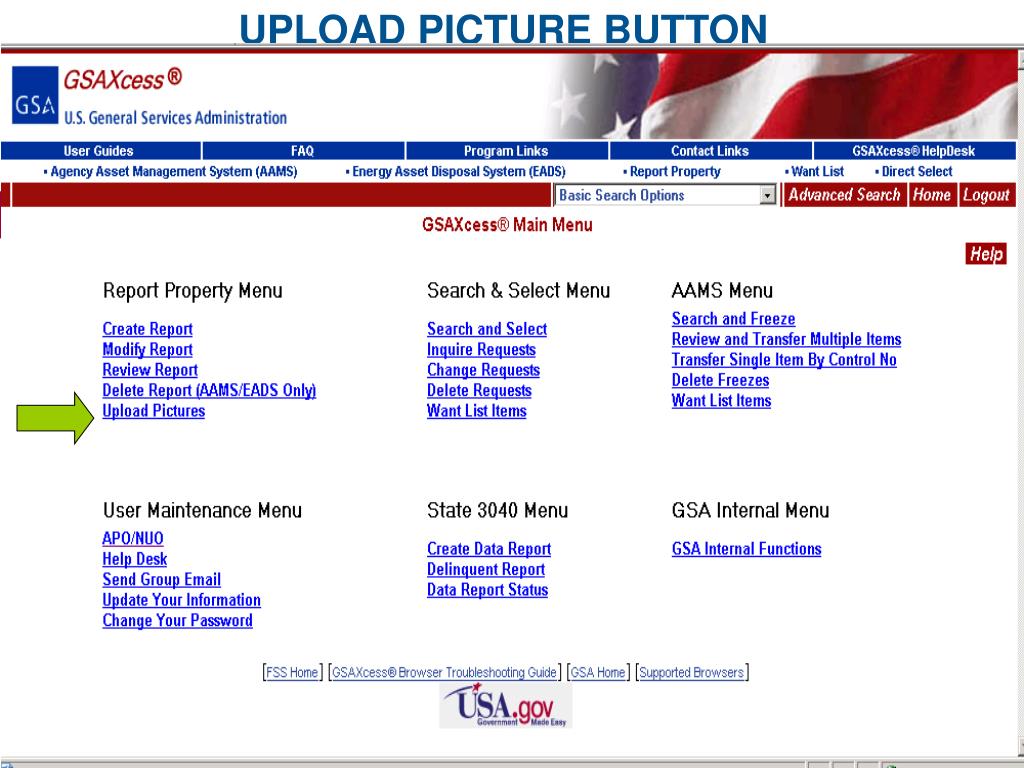Open GSA Internal Functions
Screen dimensions: 1024x768
pyautogui.click(x=746, y=549)
